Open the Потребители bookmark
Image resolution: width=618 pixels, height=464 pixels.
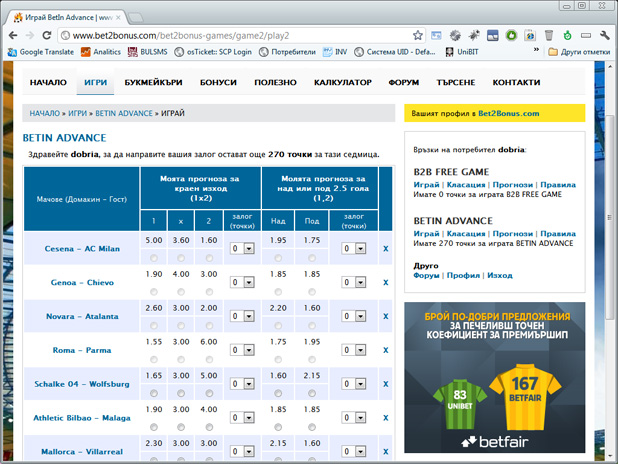pos(287,52)
